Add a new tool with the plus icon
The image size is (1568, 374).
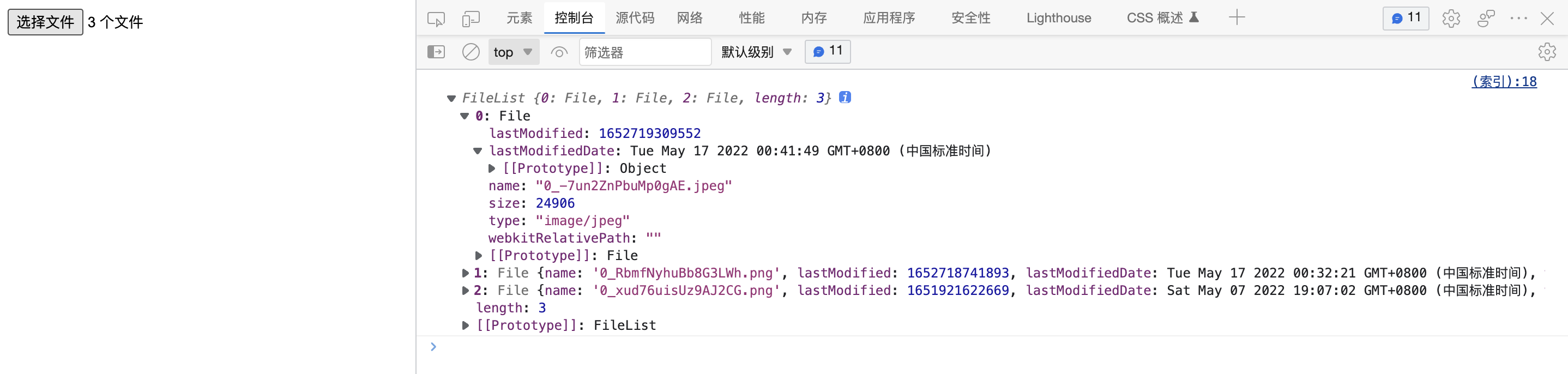click(1237, 17)
